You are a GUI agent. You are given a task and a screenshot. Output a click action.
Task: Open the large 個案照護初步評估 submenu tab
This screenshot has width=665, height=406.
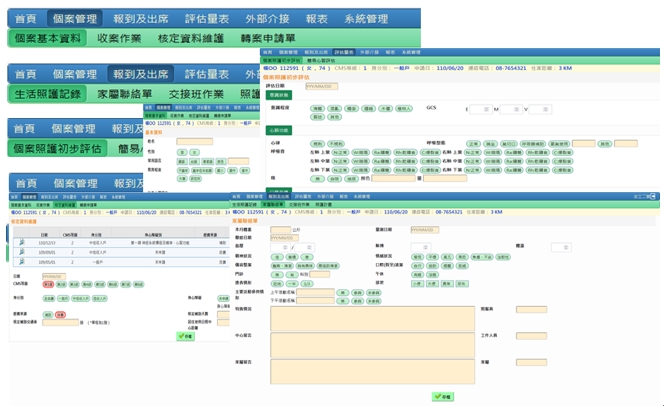click(x=55, y=148)
